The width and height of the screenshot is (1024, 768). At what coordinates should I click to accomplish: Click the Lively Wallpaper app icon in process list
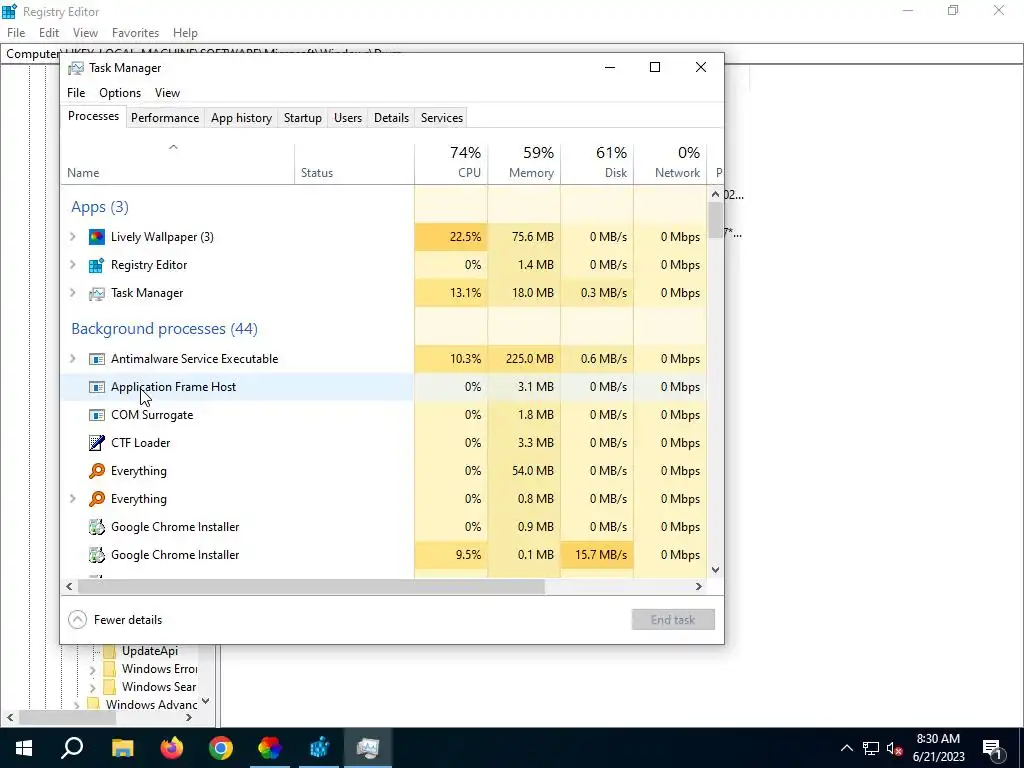(x=97, y=237)
